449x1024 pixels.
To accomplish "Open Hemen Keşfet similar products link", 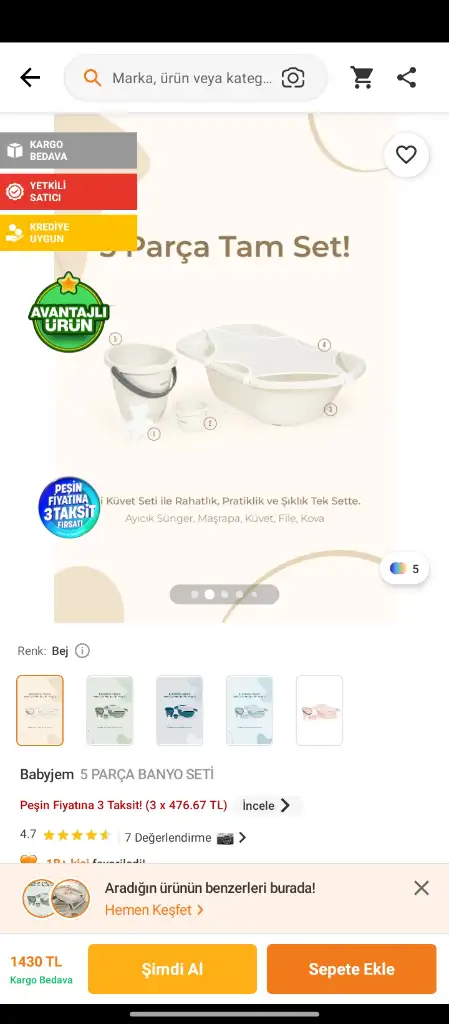I will [x=154, y=910].
